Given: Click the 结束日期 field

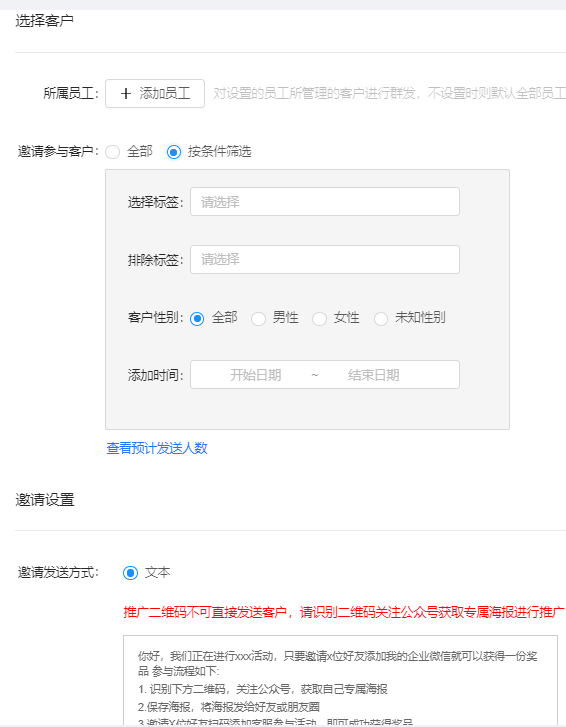Looking at the screenshot, I should coord(374,375).
